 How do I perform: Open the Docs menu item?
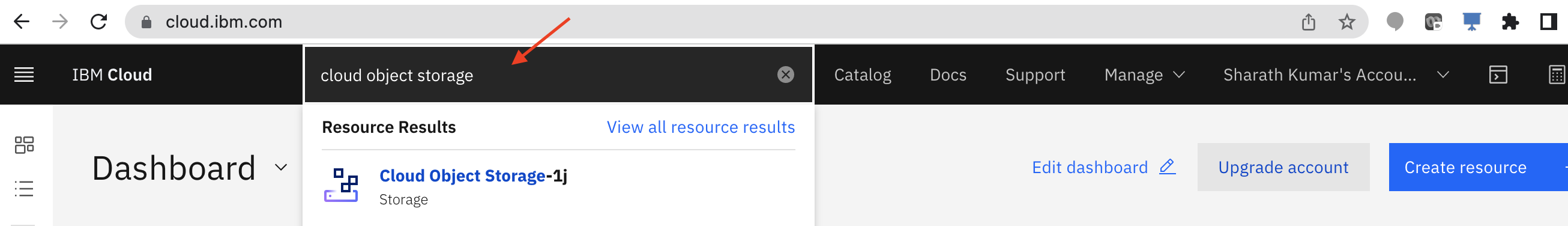(x=948, y=75)
